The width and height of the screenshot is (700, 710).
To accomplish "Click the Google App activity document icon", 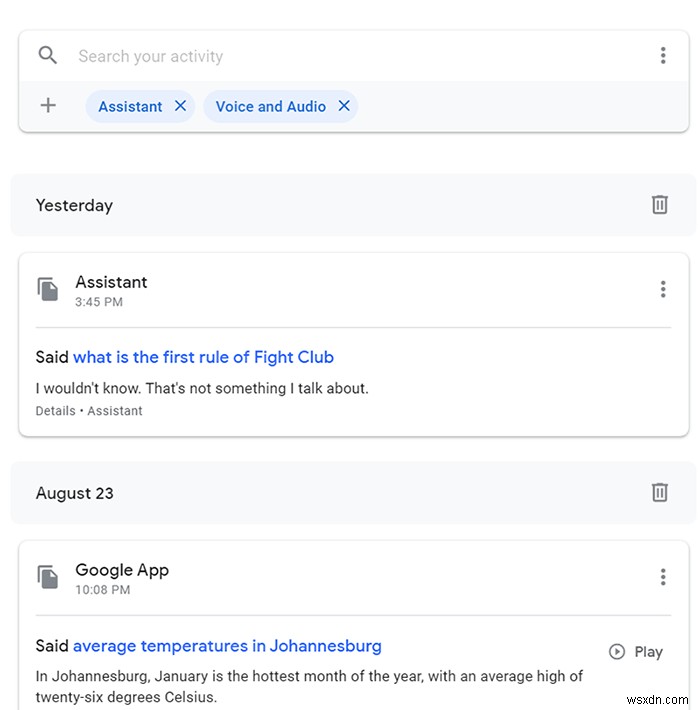I will 48,578.
